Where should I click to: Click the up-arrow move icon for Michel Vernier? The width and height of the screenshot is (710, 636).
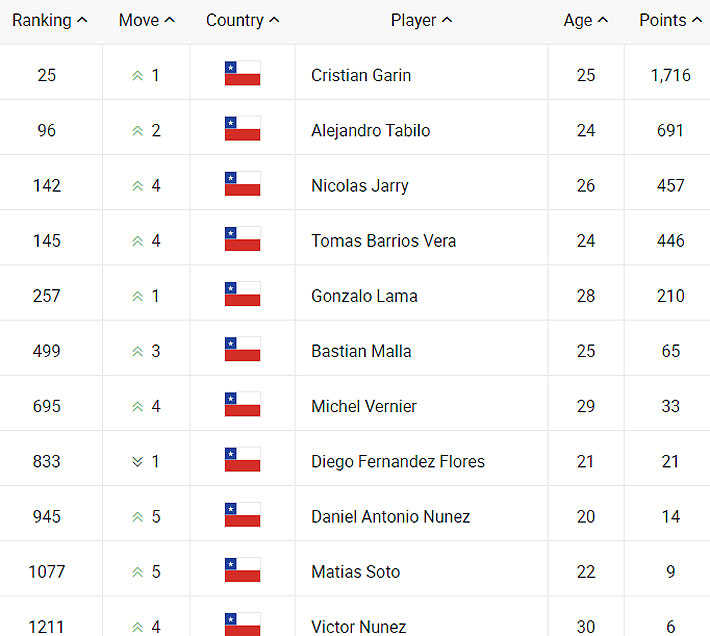click(x=137, y=406)
